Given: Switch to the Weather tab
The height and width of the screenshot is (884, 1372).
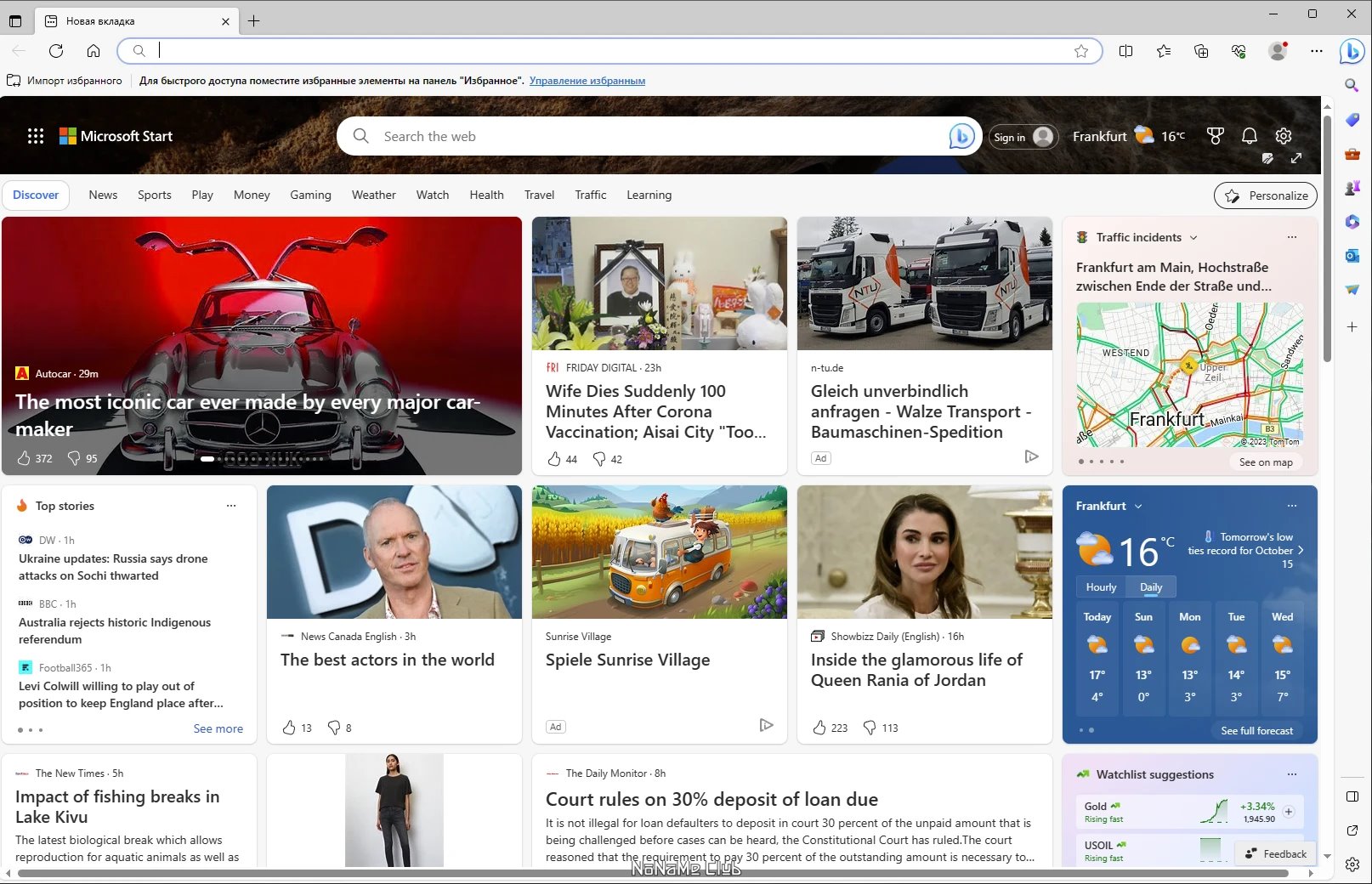Looking at the screenshot, I should (373, 195).
